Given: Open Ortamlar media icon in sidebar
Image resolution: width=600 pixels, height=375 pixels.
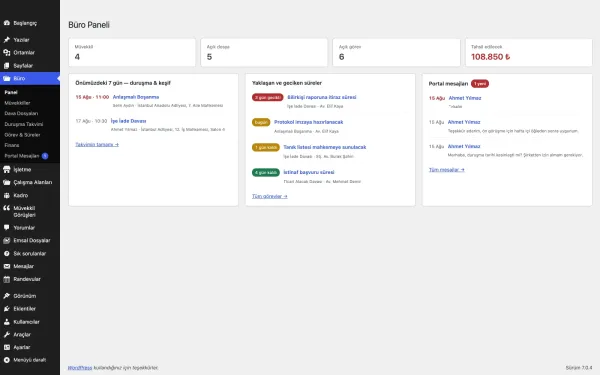Looking at the screenshot, I should click(7, 52).
